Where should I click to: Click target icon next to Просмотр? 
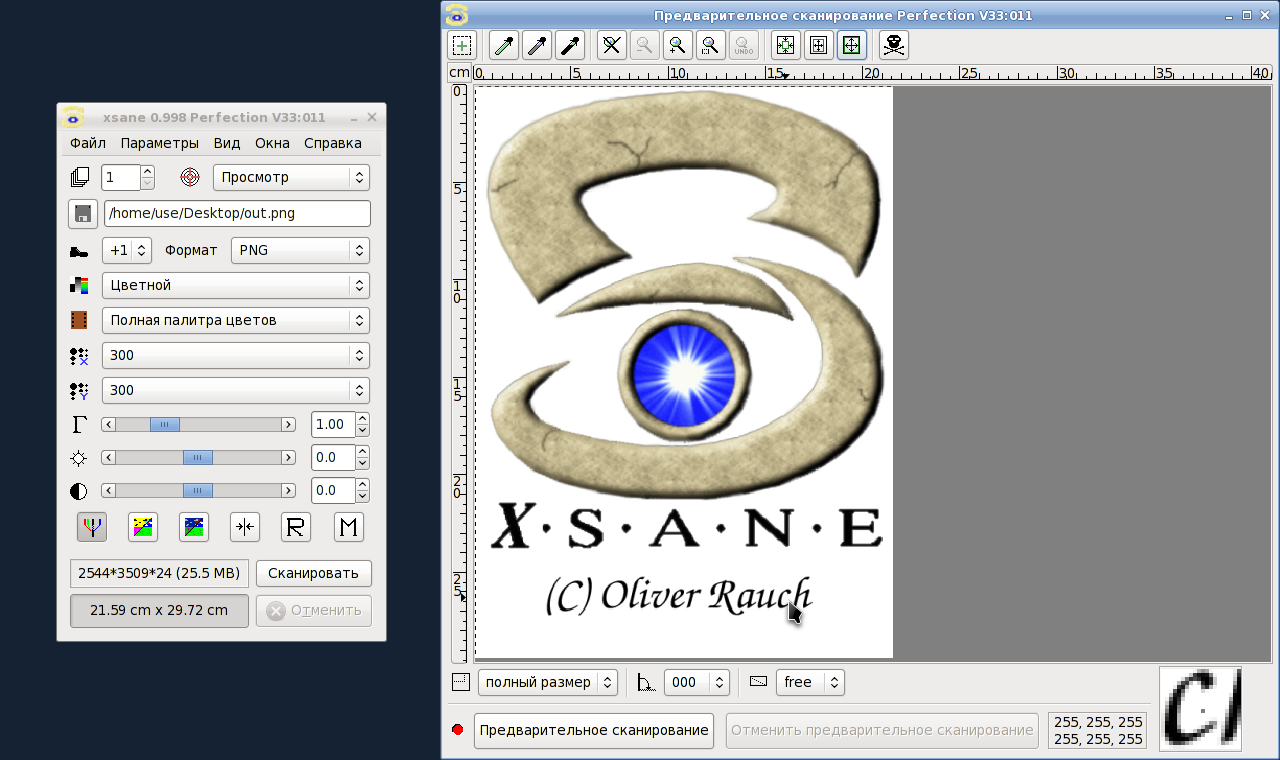(190, 177)
